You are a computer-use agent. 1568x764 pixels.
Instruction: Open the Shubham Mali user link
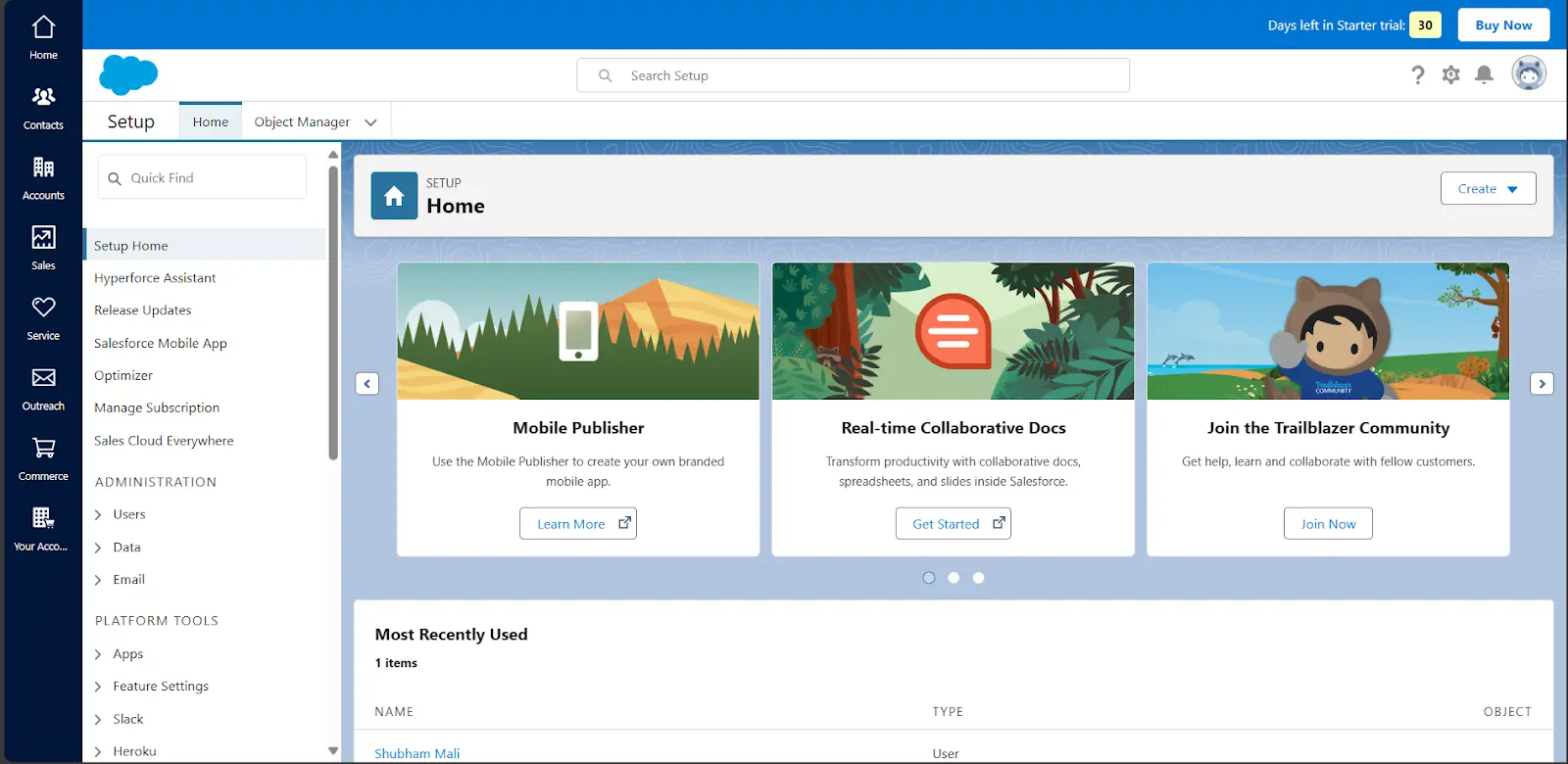click(x=417, y=753)
